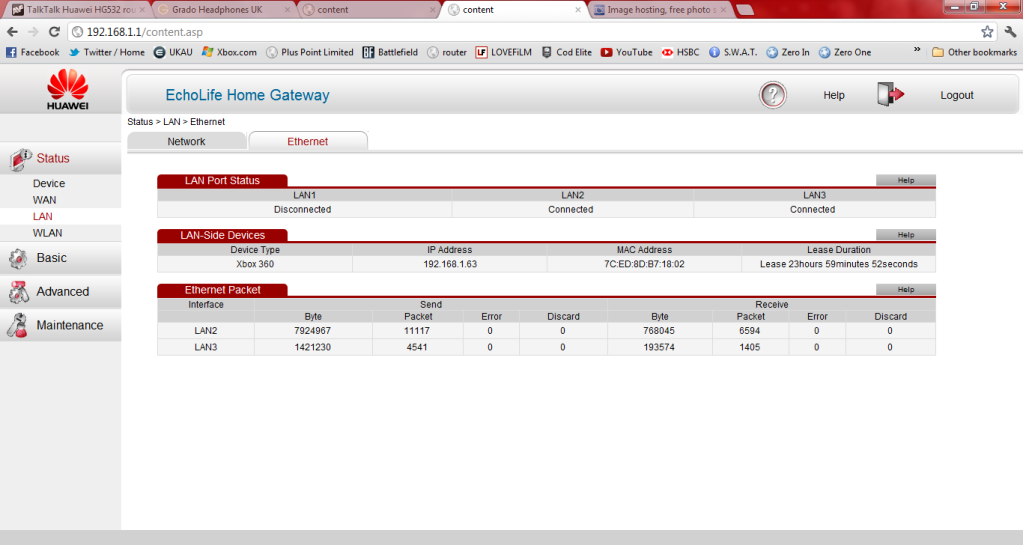Image resolution: width=1023 pixels, height=545 pixels.
Task: Expand the Maintenance menu section
Action: (x=61, y=325)
